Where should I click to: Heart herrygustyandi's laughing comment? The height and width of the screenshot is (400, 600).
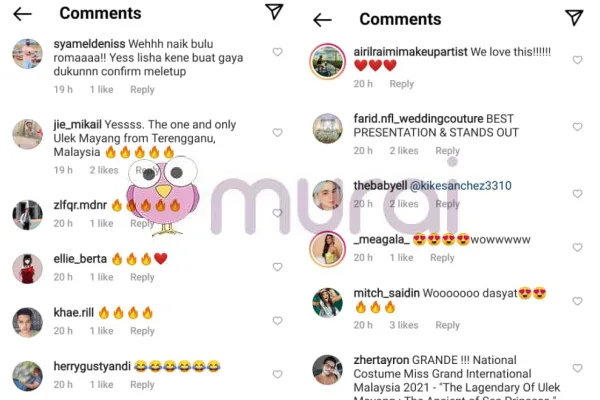click(277, 374)
